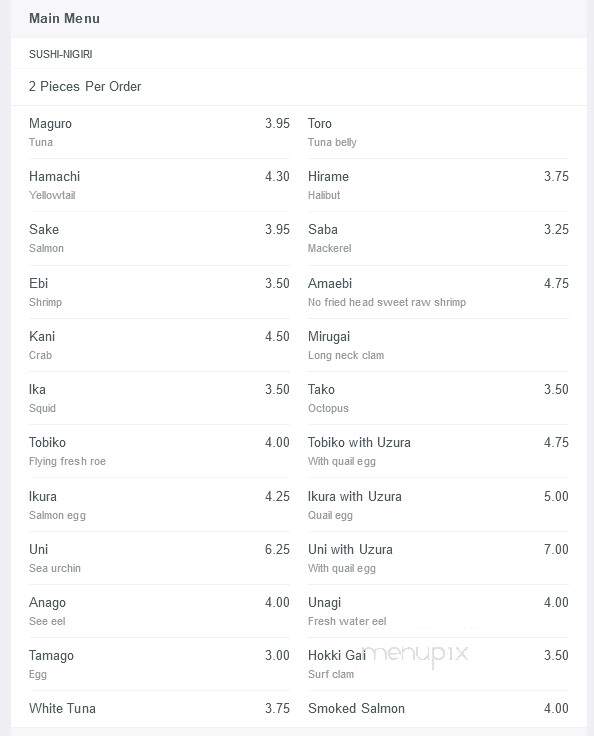Pick the Ebi shrimp entry

click(159, 292)
